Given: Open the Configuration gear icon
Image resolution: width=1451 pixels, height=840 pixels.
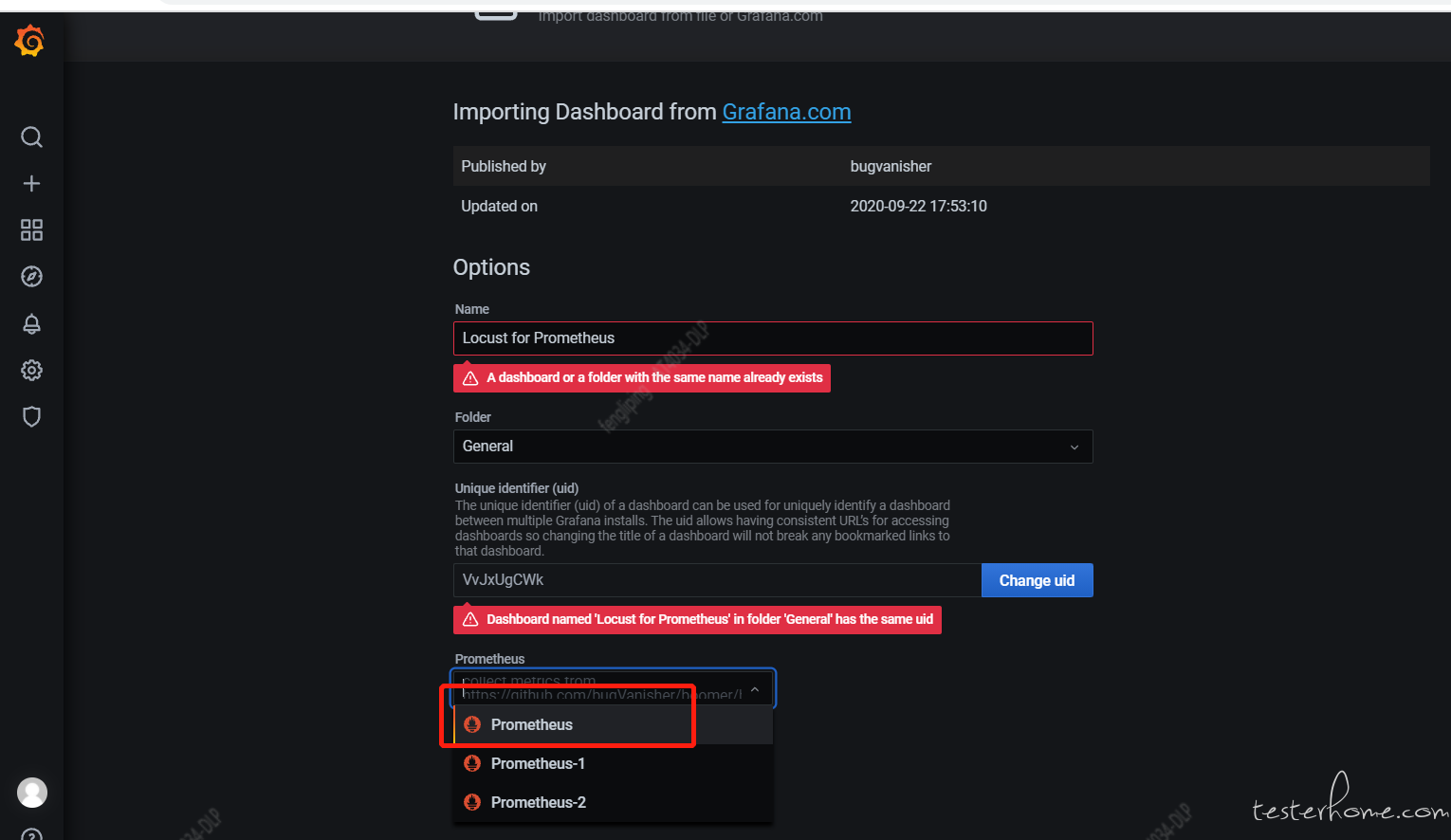Looking at the screenshot, I should [31, 371].
